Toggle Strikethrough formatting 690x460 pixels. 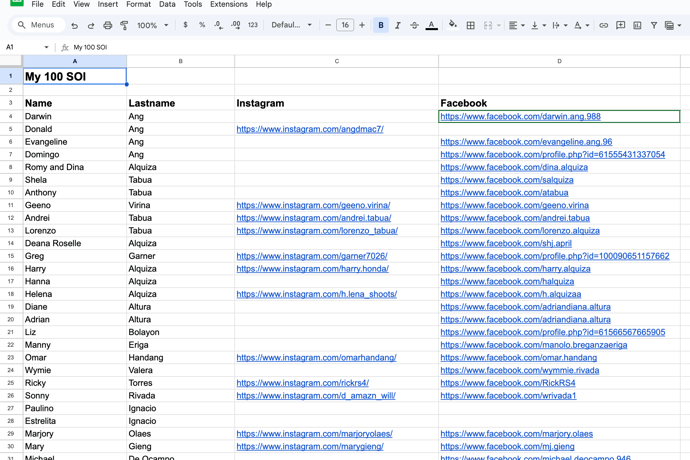[414, 26]
